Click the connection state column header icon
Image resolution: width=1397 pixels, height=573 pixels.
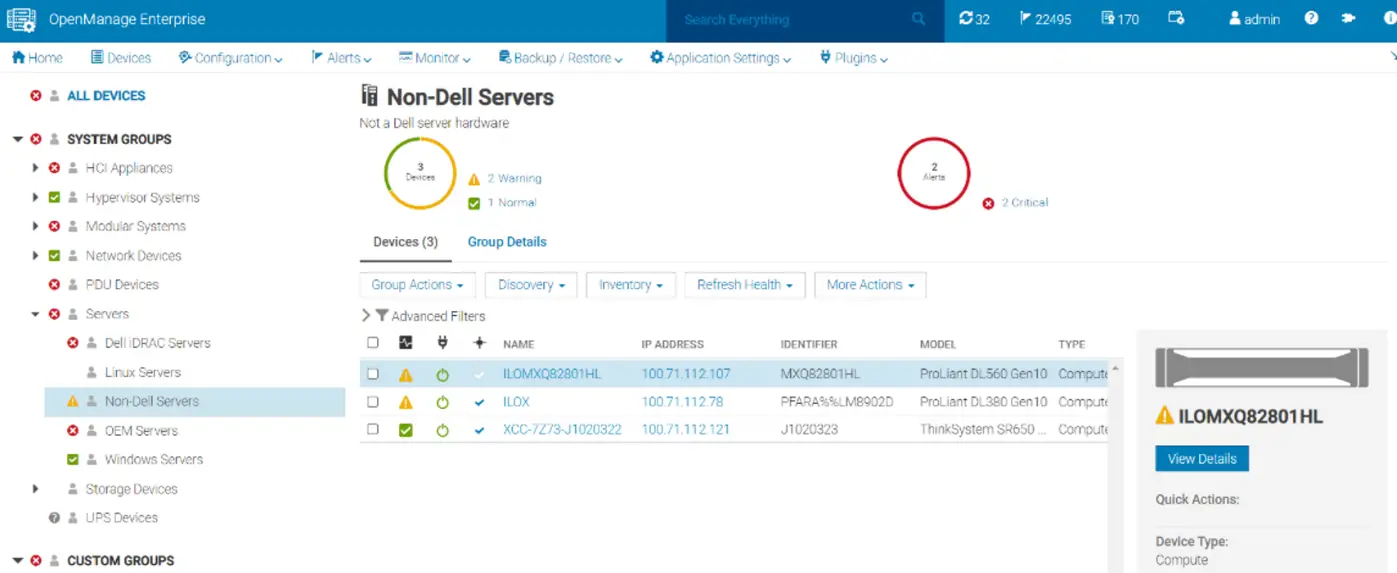[x=479, y=343]
